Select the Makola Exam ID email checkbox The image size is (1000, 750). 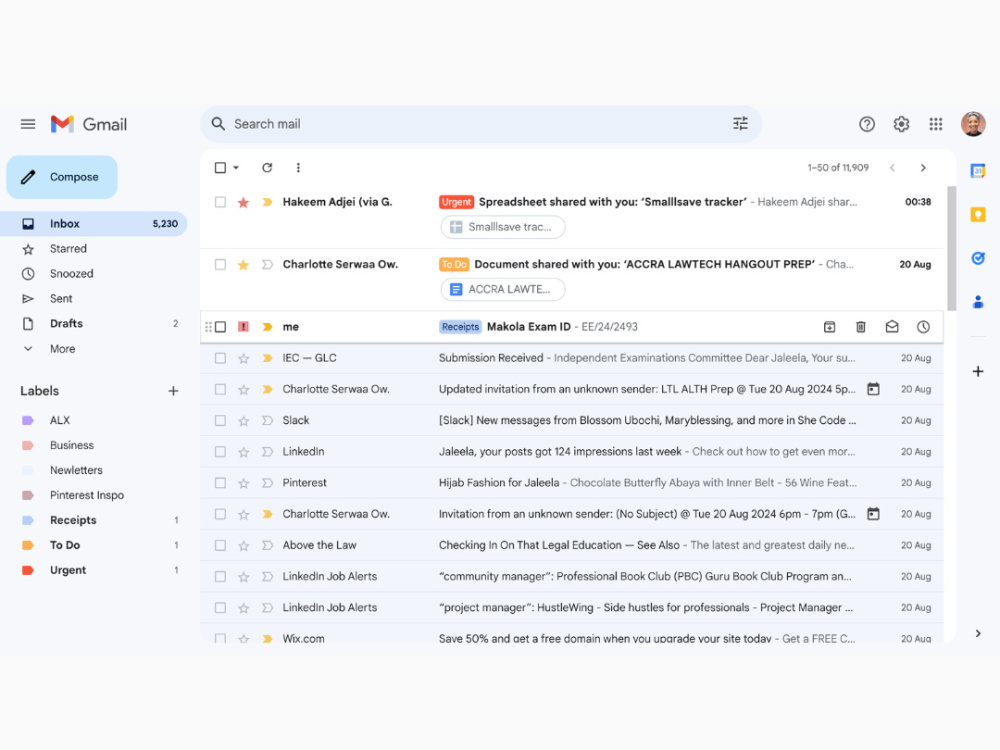tap(220, 327)
